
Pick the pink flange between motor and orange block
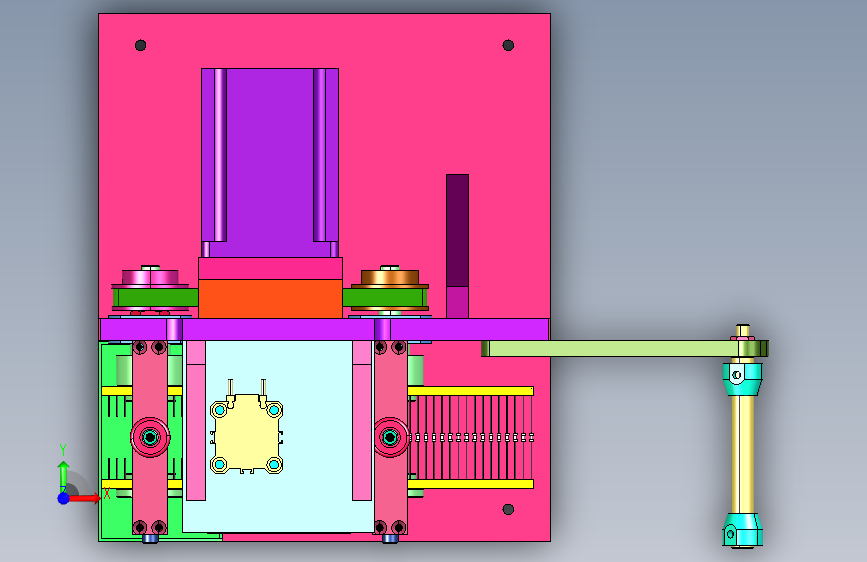pyautogui.click(x=270, y=268)
